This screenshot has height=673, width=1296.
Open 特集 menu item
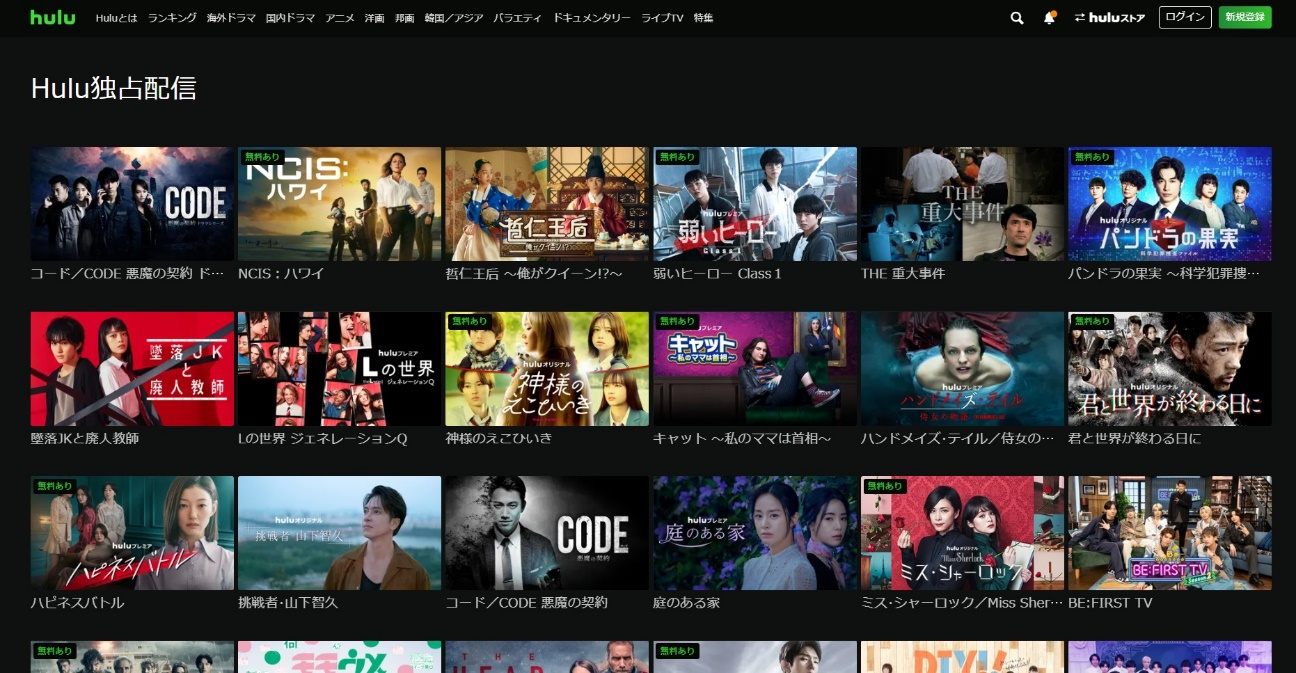tap(703, 18)
